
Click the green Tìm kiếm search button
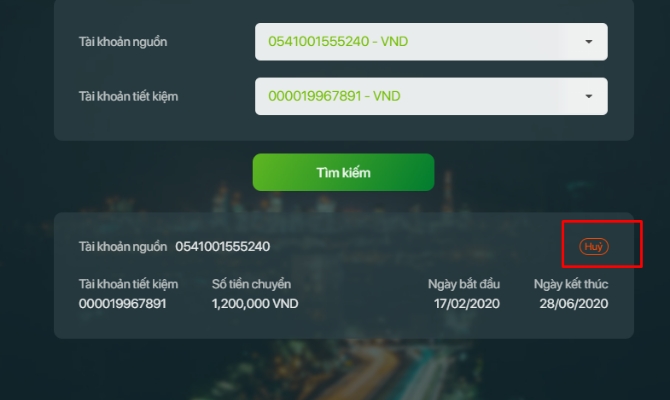344,172
